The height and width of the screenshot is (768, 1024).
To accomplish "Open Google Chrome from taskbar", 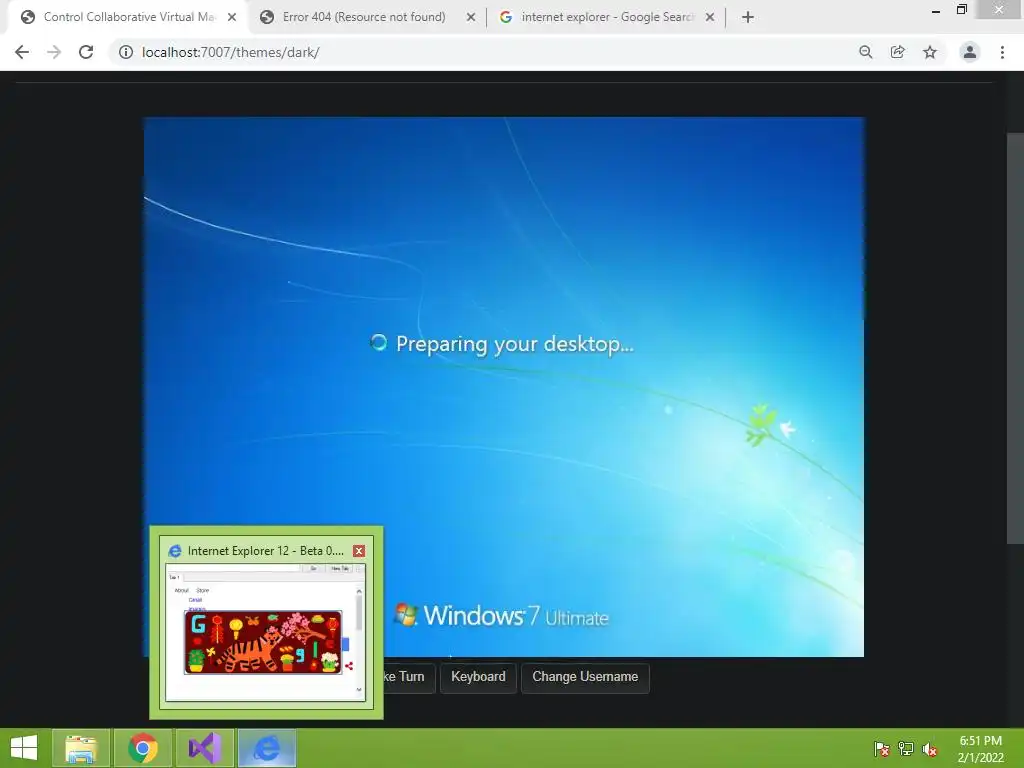I will pyautogui.click(x=143, y=748).
